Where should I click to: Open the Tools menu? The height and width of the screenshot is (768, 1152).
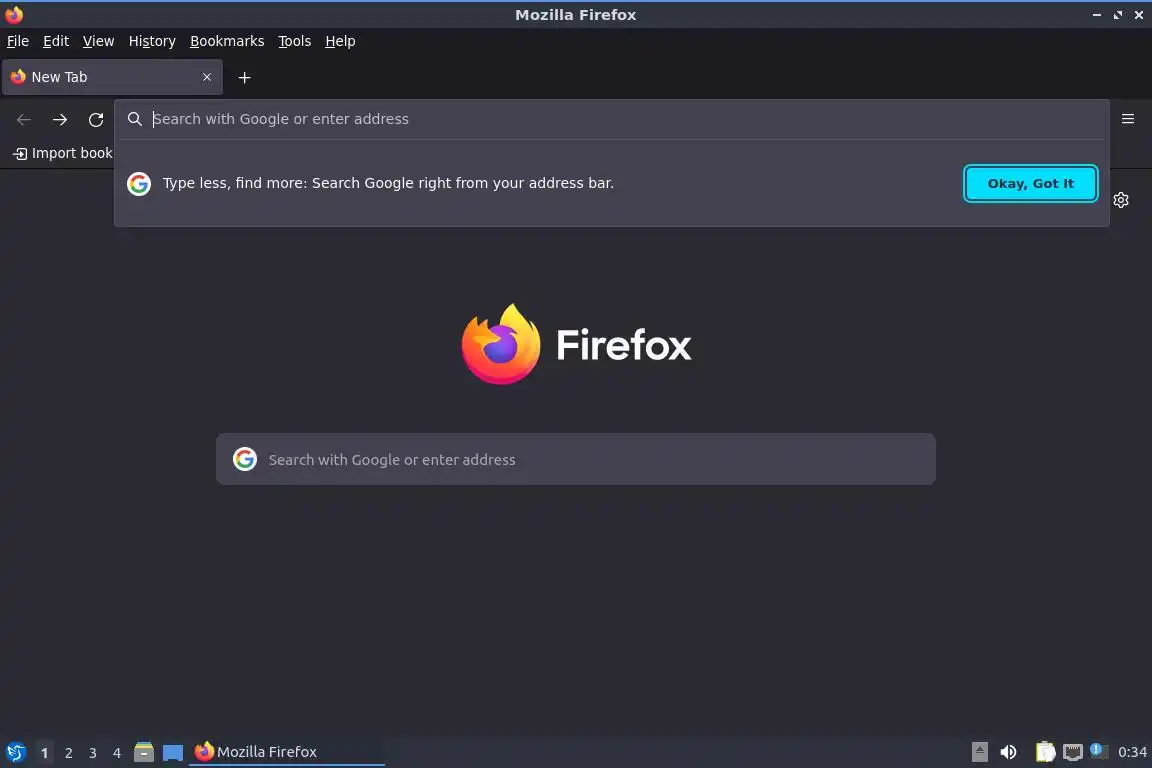coord(295,41)
